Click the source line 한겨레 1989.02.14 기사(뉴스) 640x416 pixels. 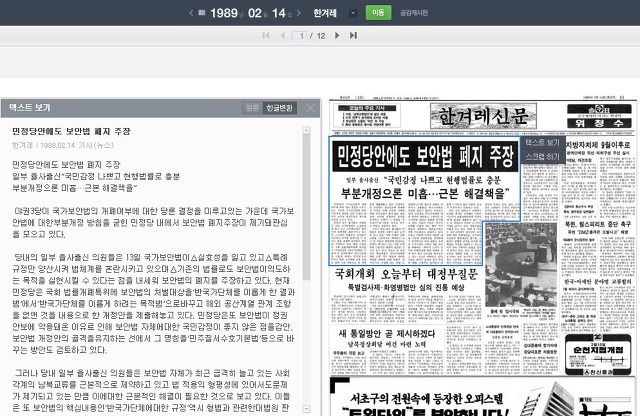[63, 145]
